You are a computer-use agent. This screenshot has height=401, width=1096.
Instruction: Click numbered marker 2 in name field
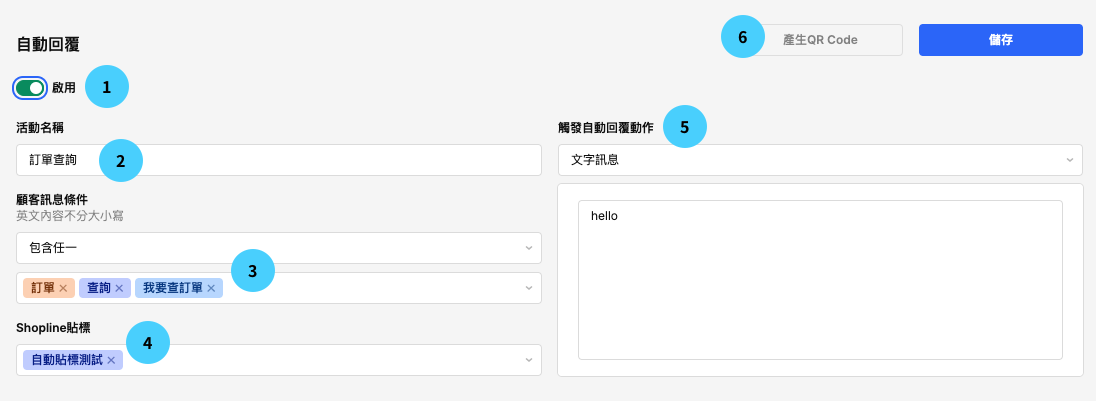click(121, 161)
